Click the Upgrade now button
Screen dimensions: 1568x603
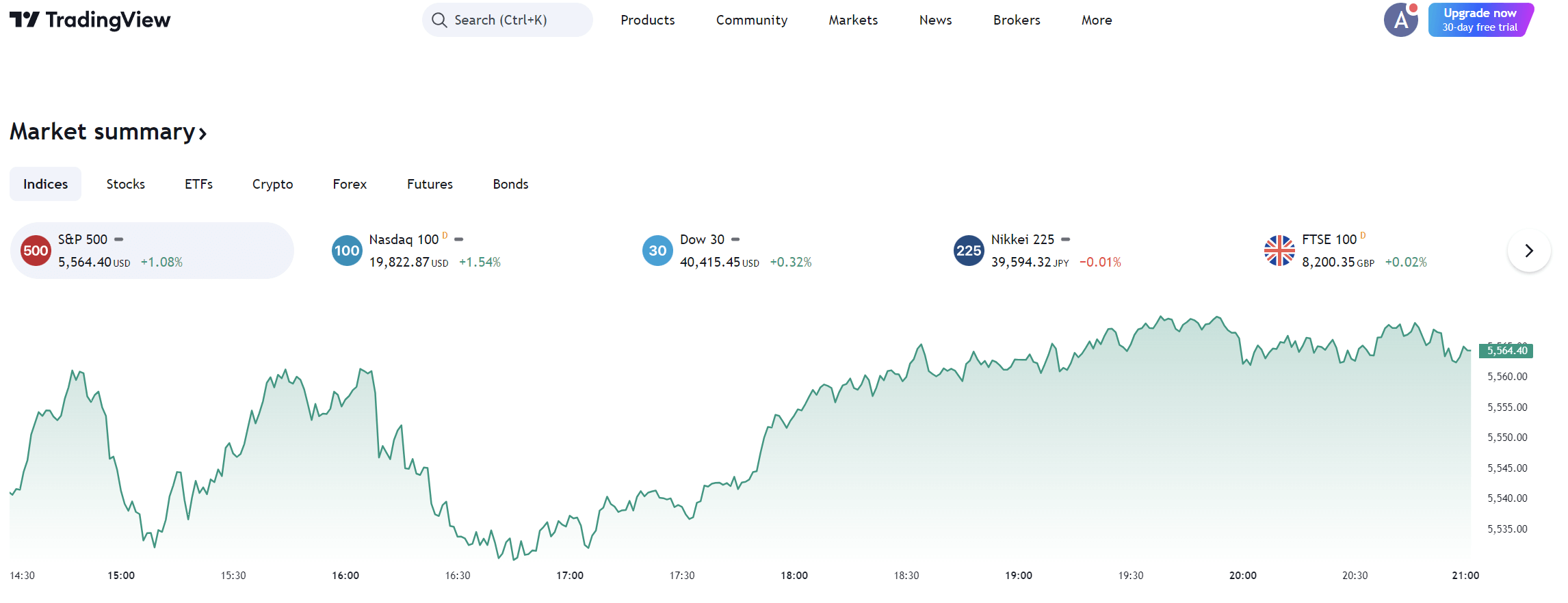pyautogui.click(x=1480, y=20)
